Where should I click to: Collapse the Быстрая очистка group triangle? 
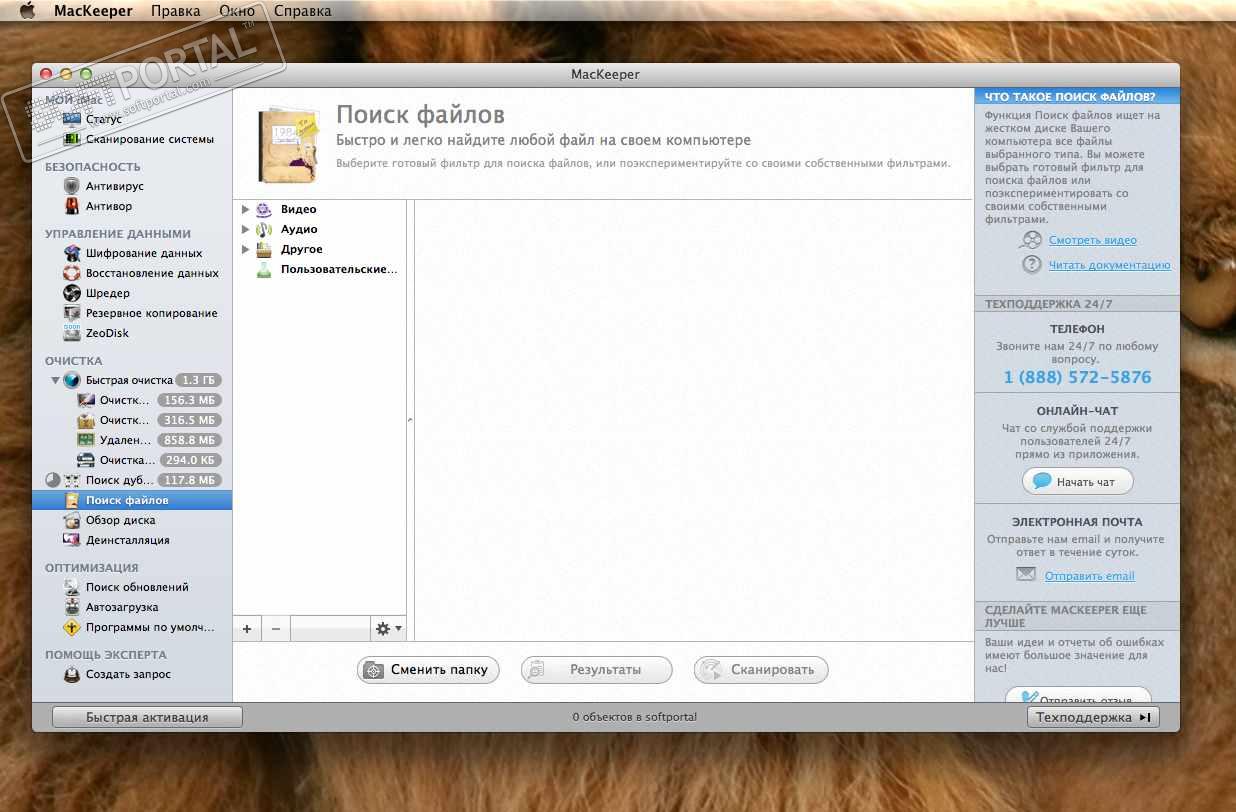click(x=55, y=380)
